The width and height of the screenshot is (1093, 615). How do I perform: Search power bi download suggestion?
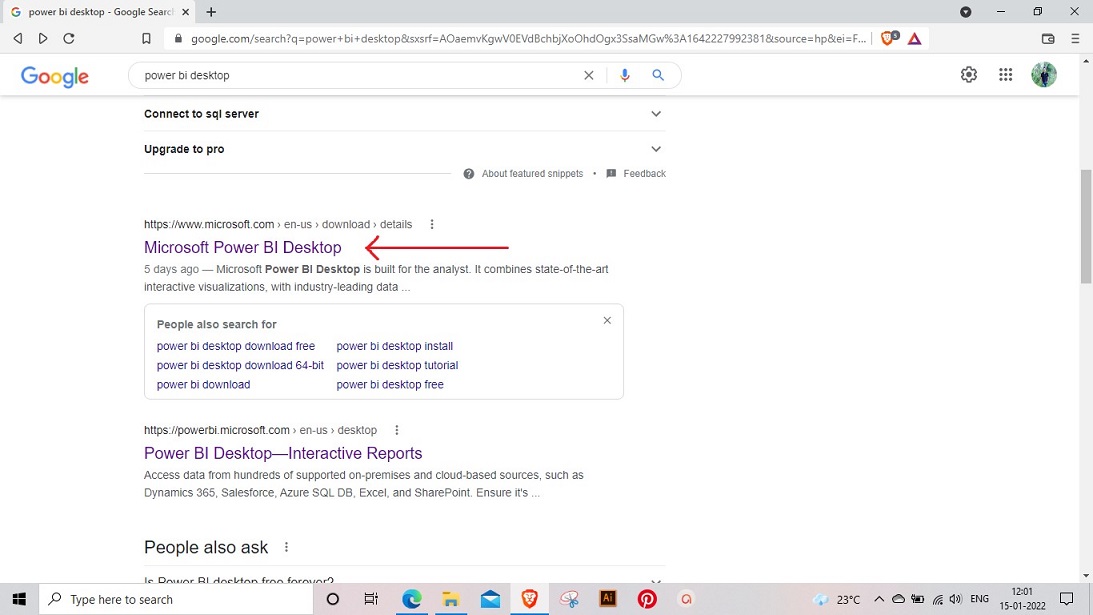coord(203,385)
